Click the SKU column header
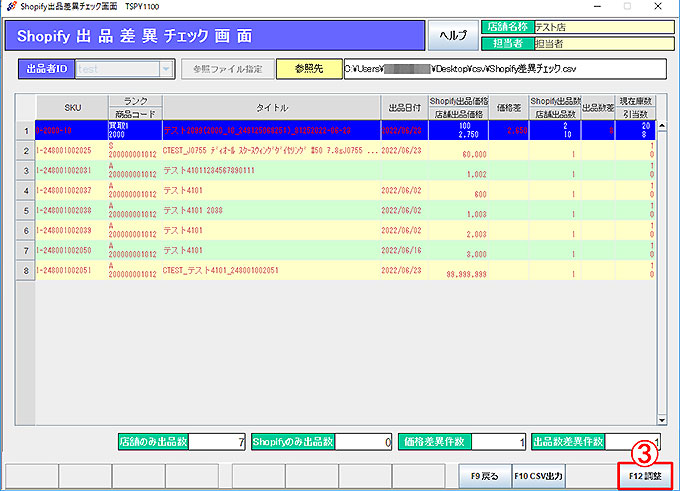The image size is (680, 491). (x=72, y=107)
